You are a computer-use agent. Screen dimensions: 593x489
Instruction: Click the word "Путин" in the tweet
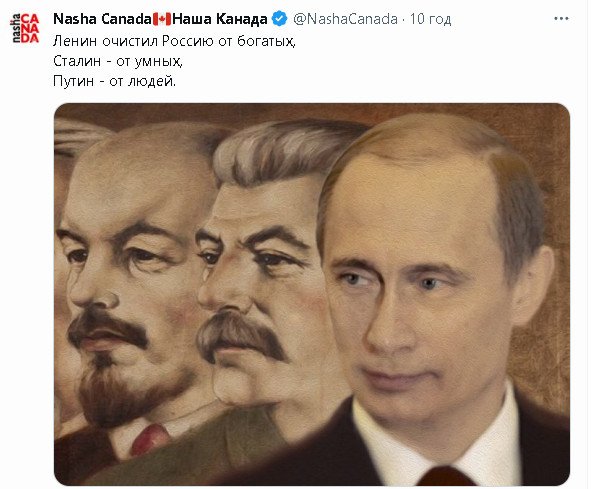(x=73, y=81)
